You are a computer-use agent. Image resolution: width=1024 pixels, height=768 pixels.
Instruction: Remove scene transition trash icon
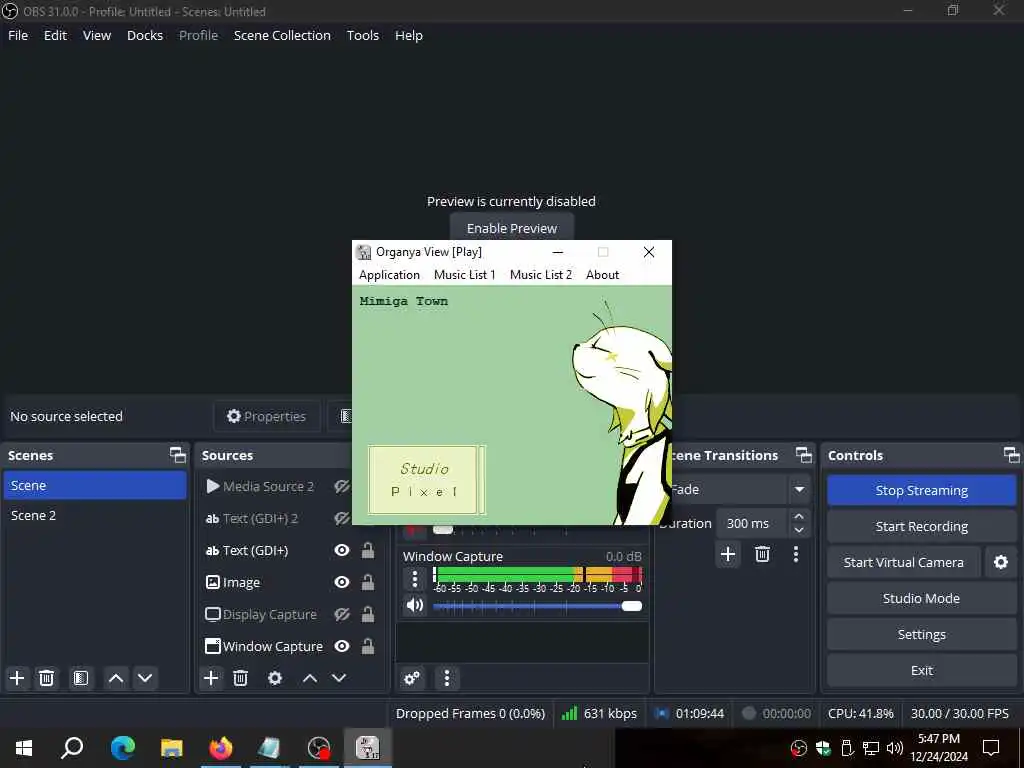762,554
